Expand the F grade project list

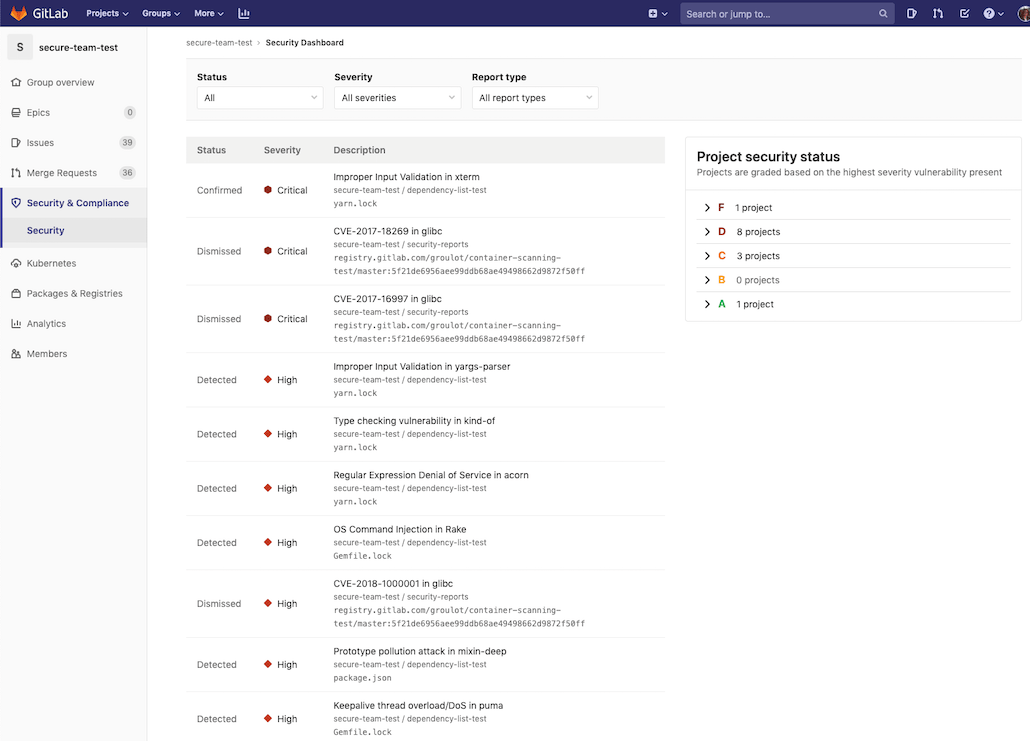(708, 208)
